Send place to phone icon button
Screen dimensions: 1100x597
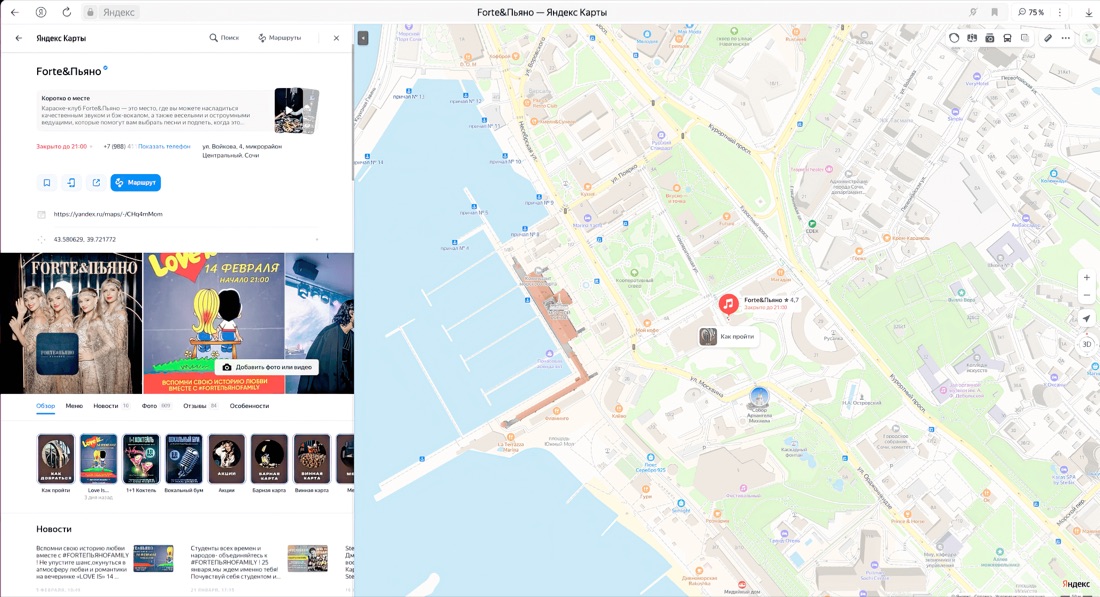[x=72, y=182]
